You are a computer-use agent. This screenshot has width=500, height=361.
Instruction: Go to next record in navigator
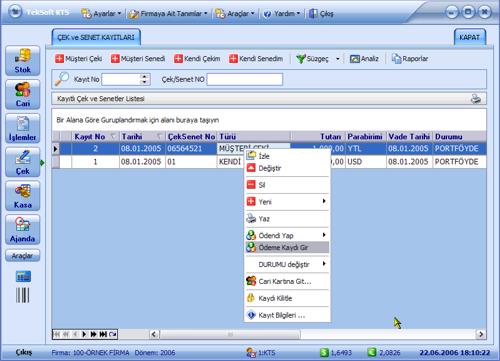click(84, 334)
